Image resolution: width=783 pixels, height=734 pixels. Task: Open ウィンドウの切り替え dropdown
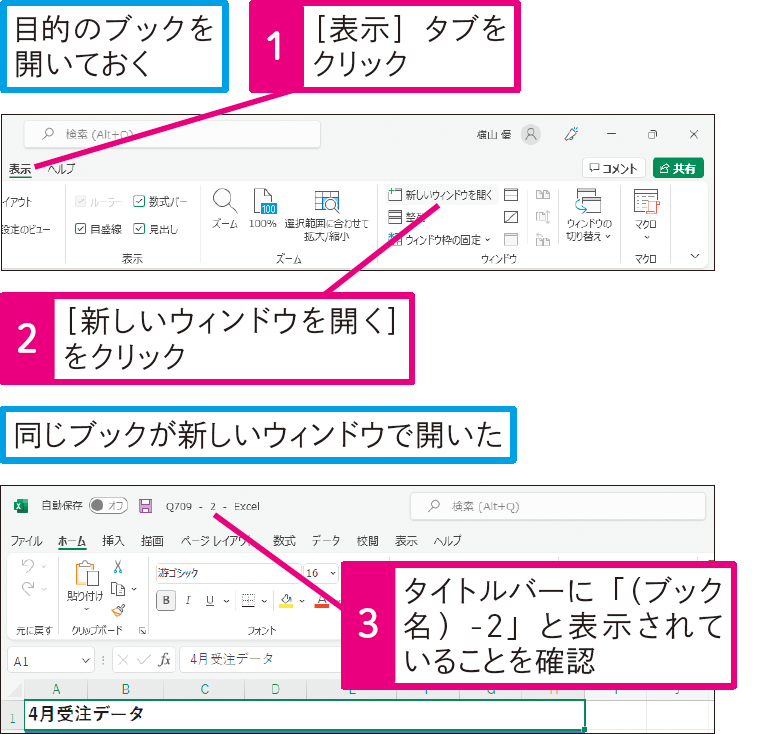588,215
